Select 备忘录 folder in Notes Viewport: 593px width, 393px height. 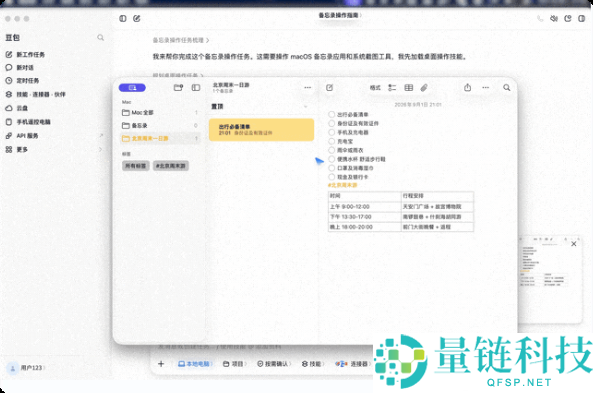coord(160,125)
